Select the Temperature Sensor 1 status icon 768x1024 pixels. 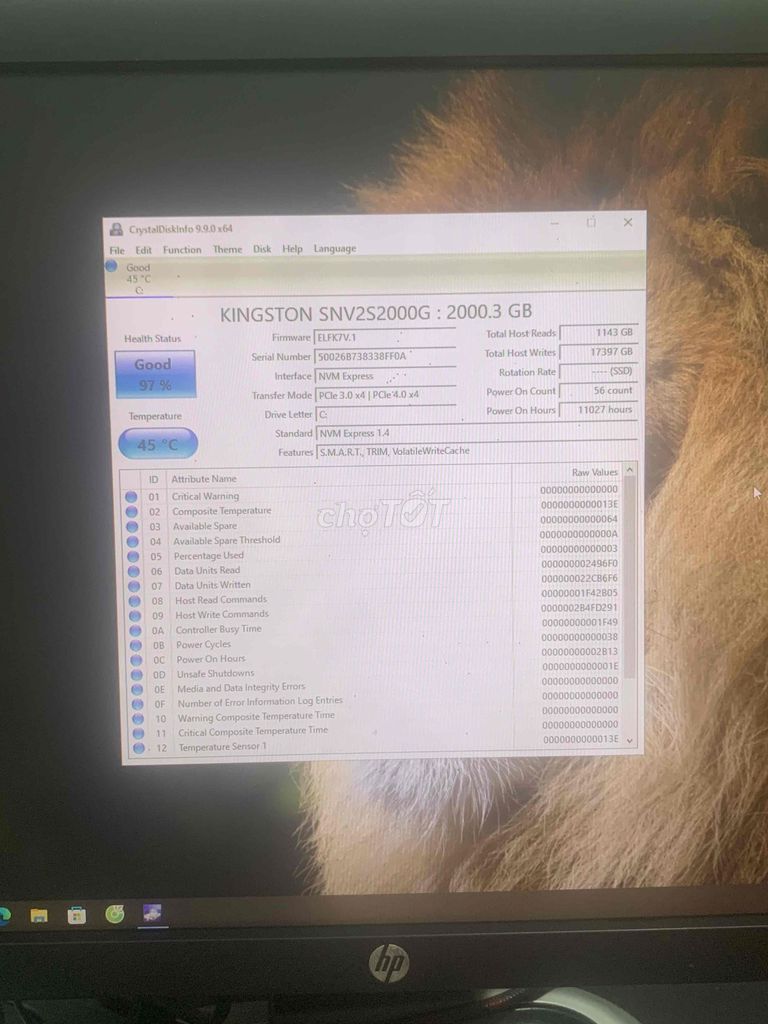click(x=138, y=748)
